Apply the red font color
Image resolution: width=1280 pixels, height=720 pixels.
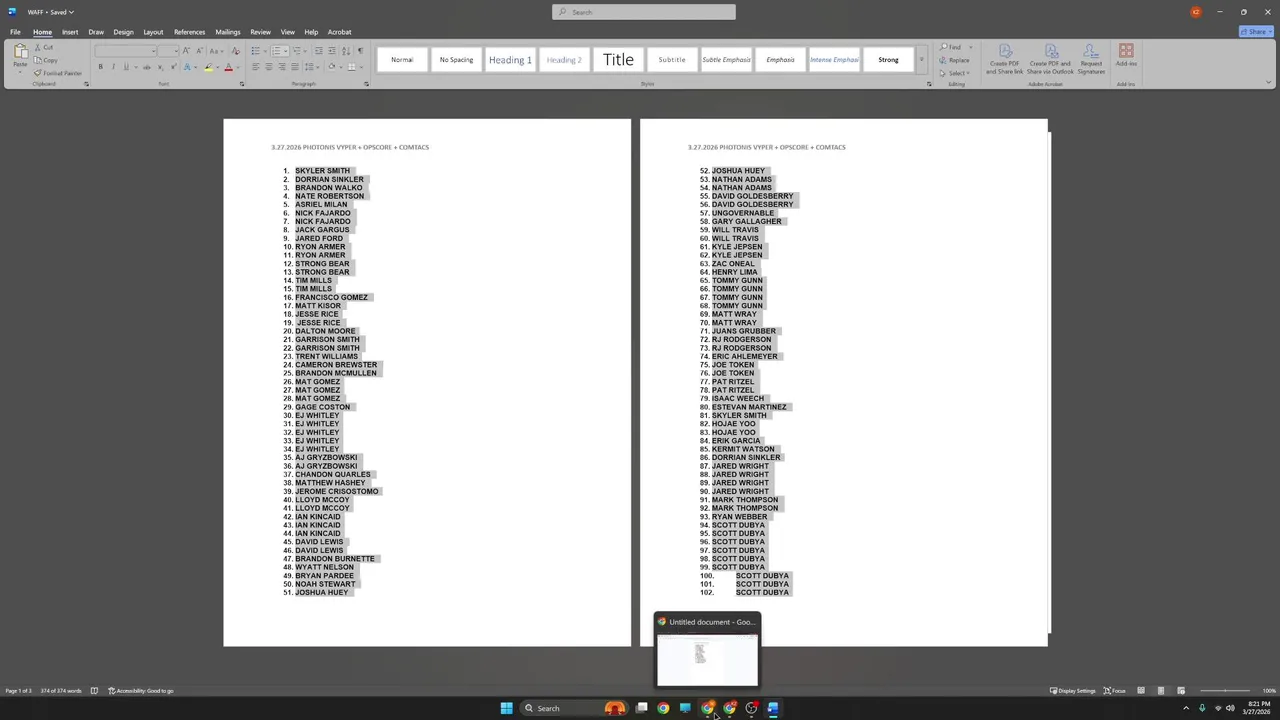(x=228, y=67)
